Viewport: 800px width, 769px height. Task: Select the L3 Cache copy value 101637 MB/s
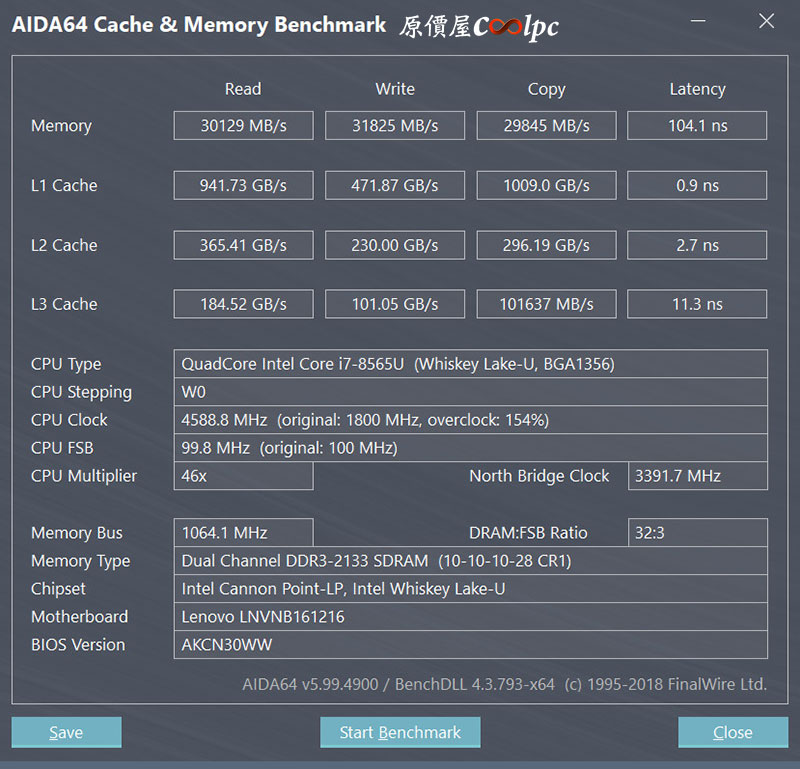click(x=546, y=304)
